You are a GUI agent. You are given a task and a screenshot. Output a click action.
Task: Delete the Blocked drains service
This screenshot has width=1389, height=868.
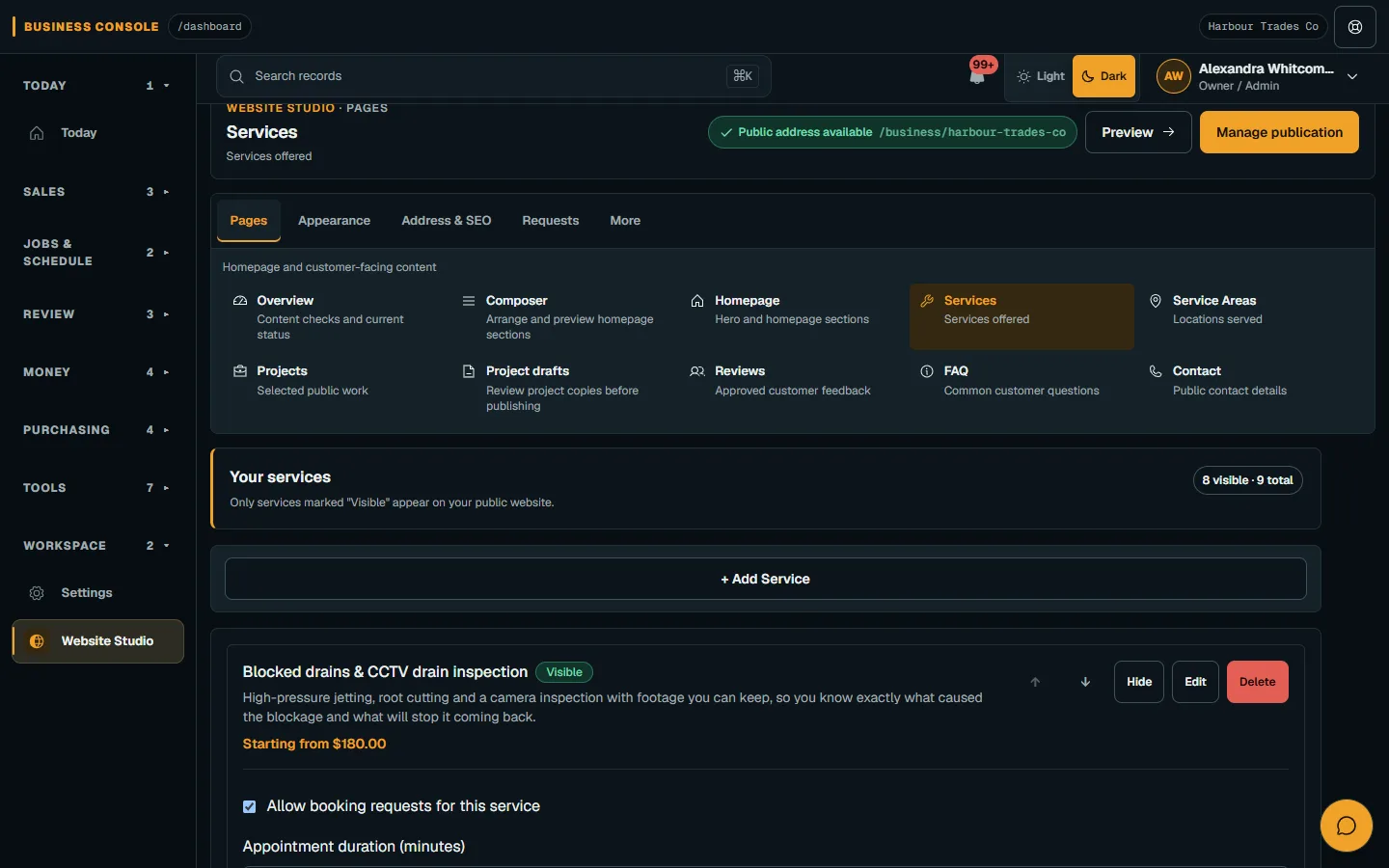[1258, 682]
